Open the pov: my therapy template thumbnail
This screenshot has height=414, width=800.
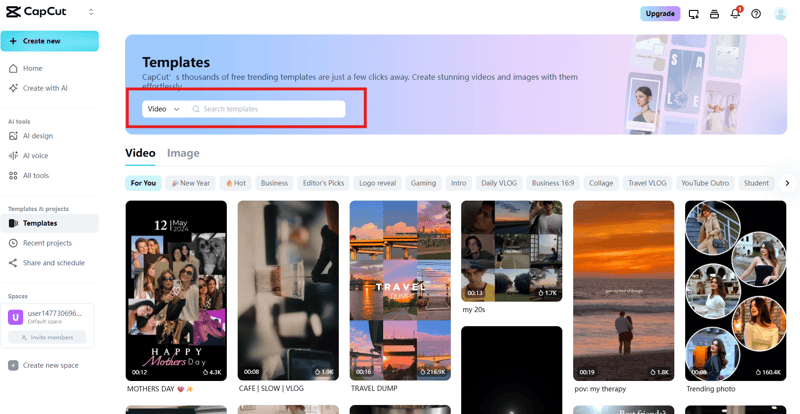click(623, 290)
